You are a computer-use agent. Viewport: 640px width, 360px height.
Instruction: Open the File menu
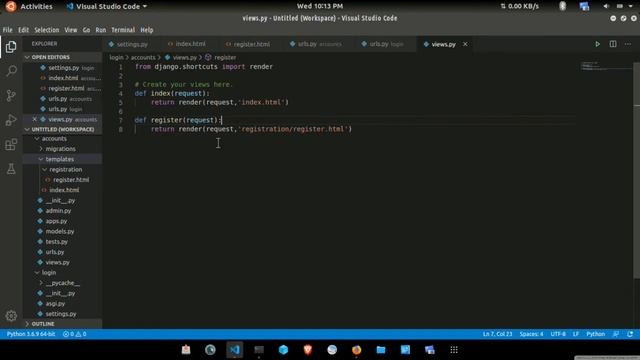click(7, 30)
